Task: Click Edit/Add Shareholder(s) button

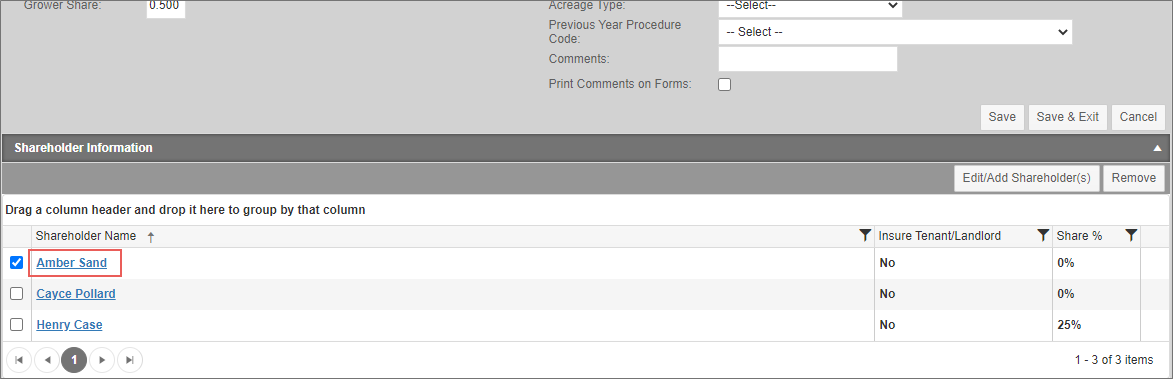Action: pos(1026,178)
